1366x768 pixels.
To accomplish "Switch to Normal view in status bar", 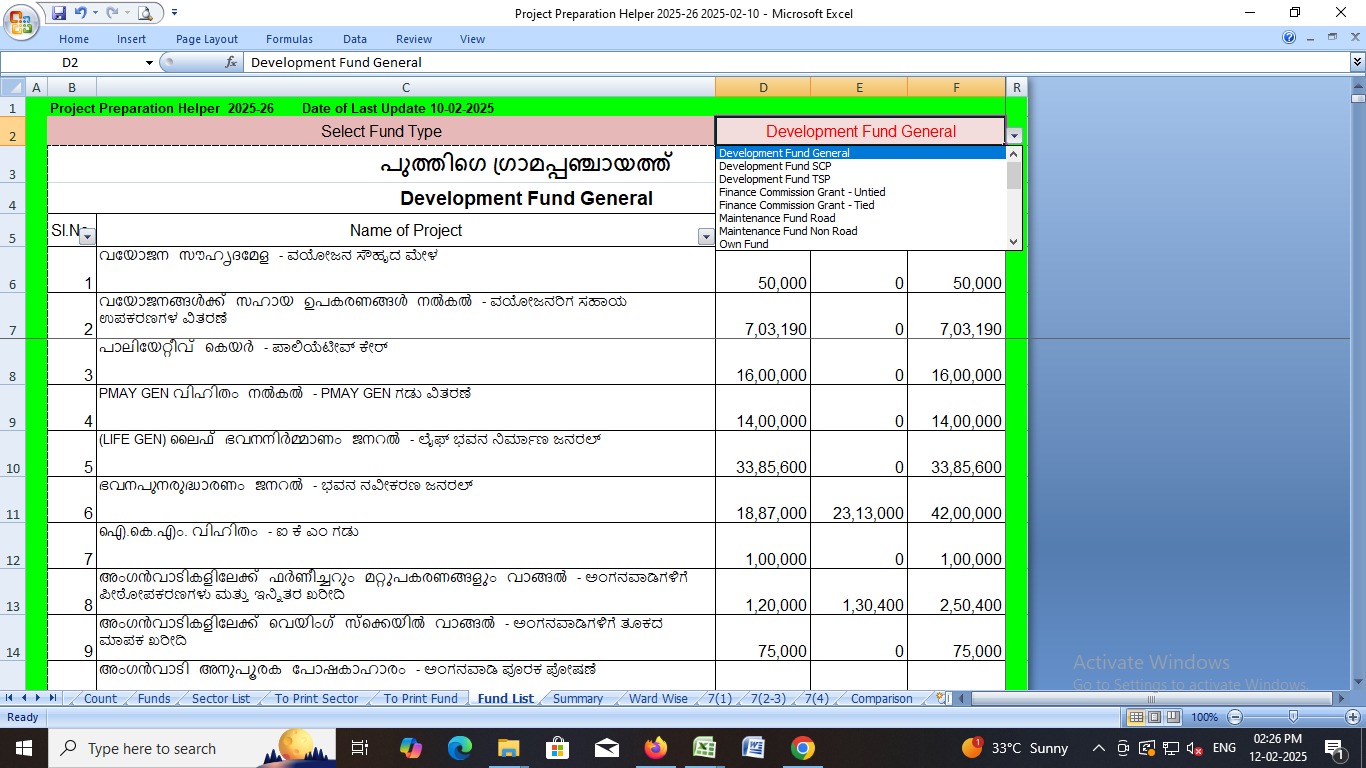I will point(1136,717).
